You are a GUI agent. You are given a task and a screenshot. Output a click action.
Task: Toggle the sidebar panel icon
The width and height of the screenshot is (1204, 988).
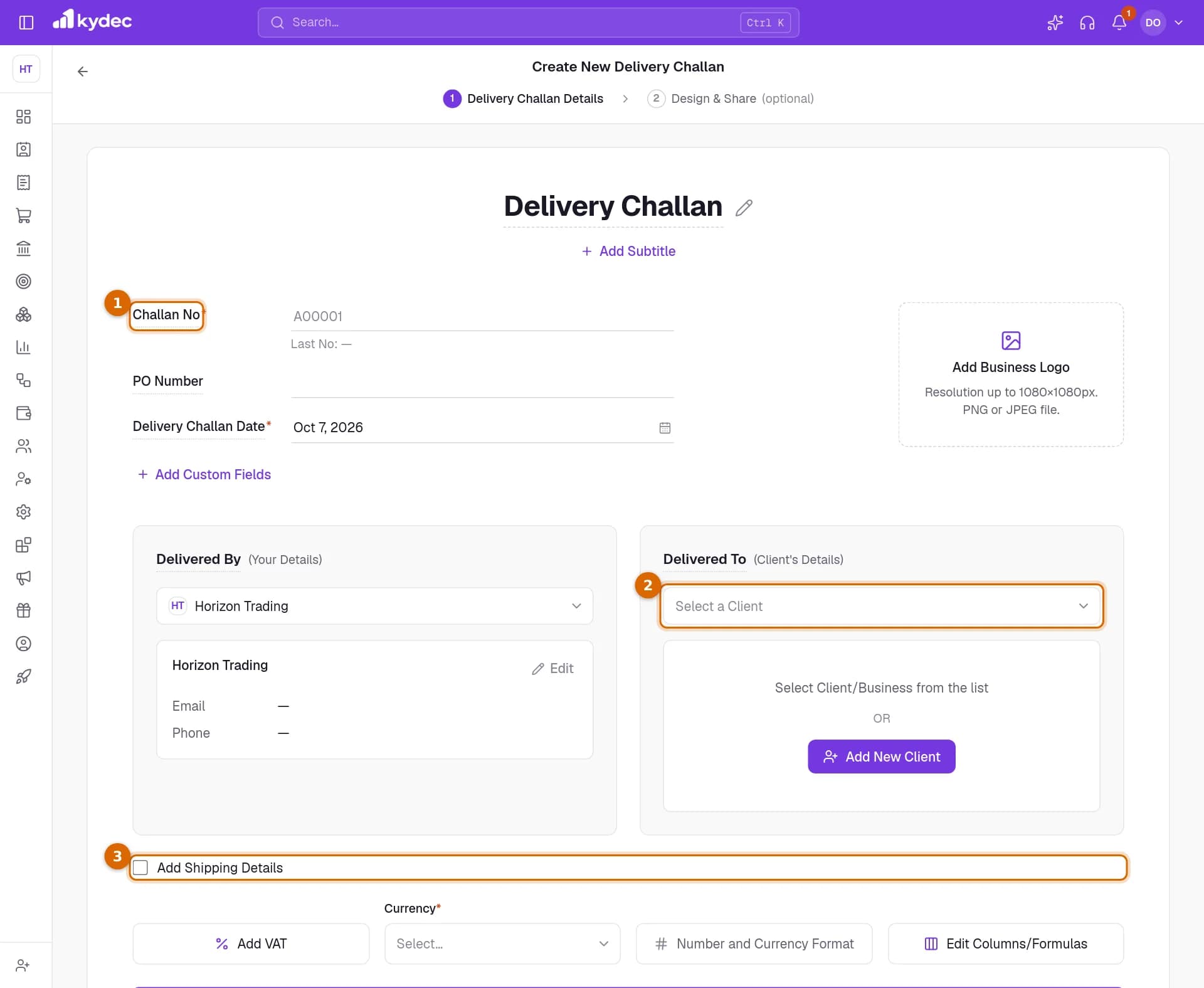click(x=26, y=23)
